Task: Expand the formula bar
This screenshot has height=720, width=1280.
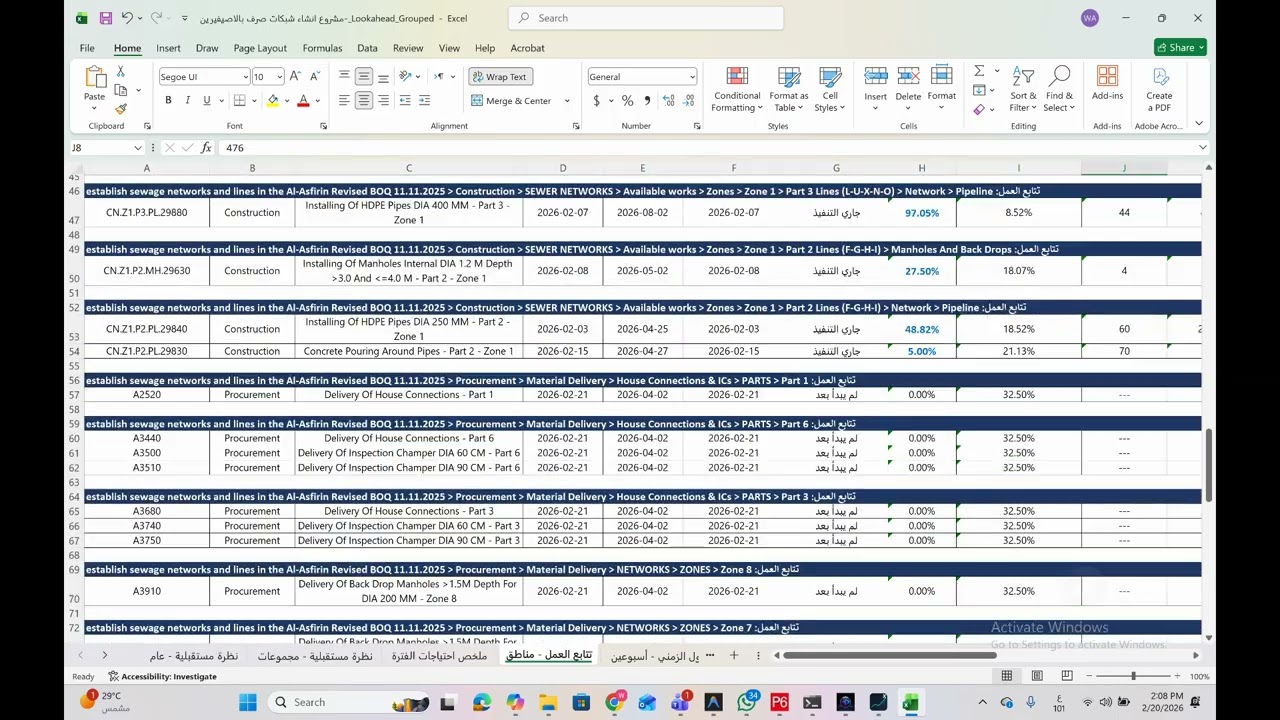Action: click(x=1202, y=147)
